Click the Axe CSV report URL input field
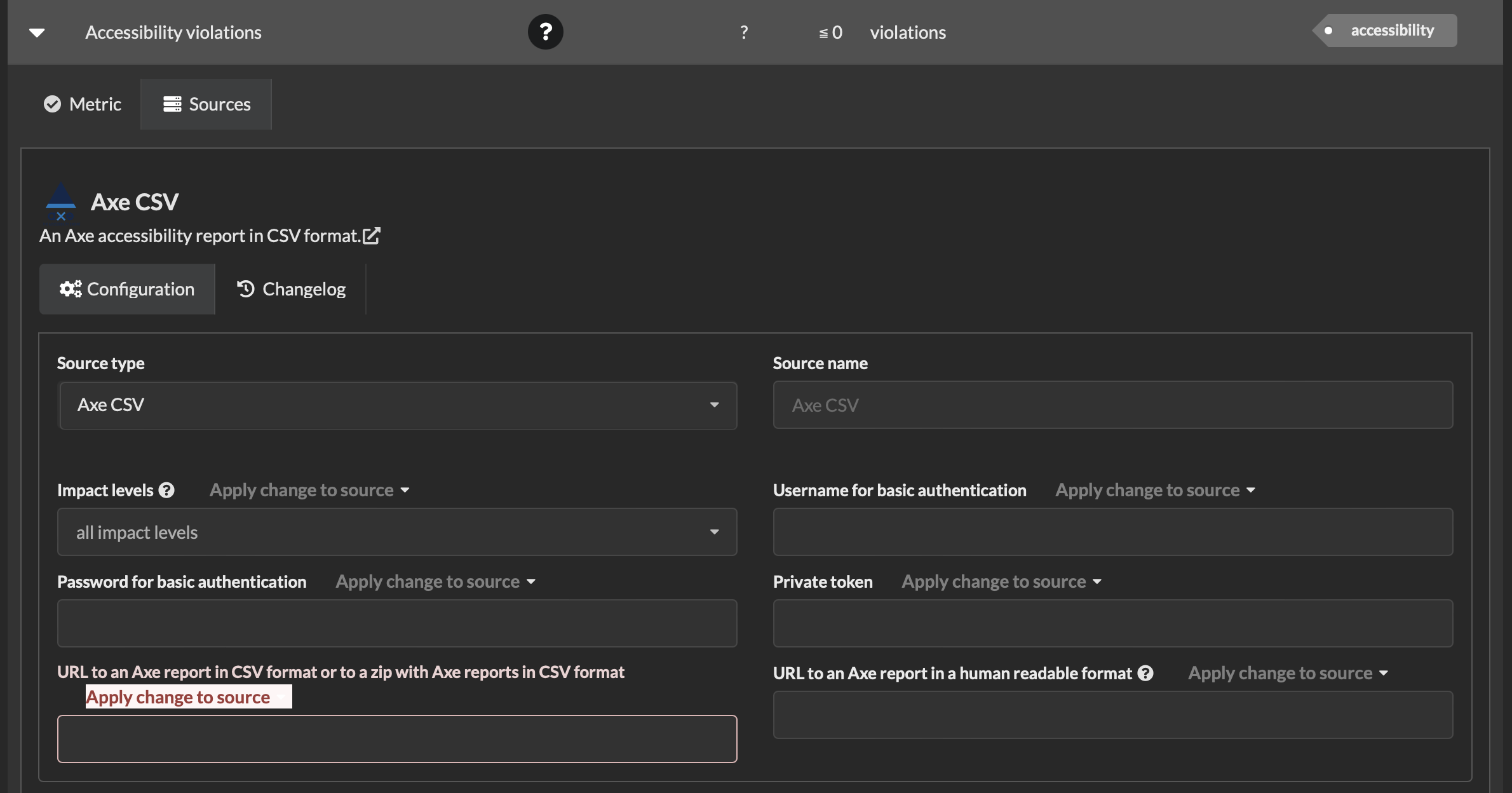The width and height of the screenshot is (1512, 793). pos(398,740)
